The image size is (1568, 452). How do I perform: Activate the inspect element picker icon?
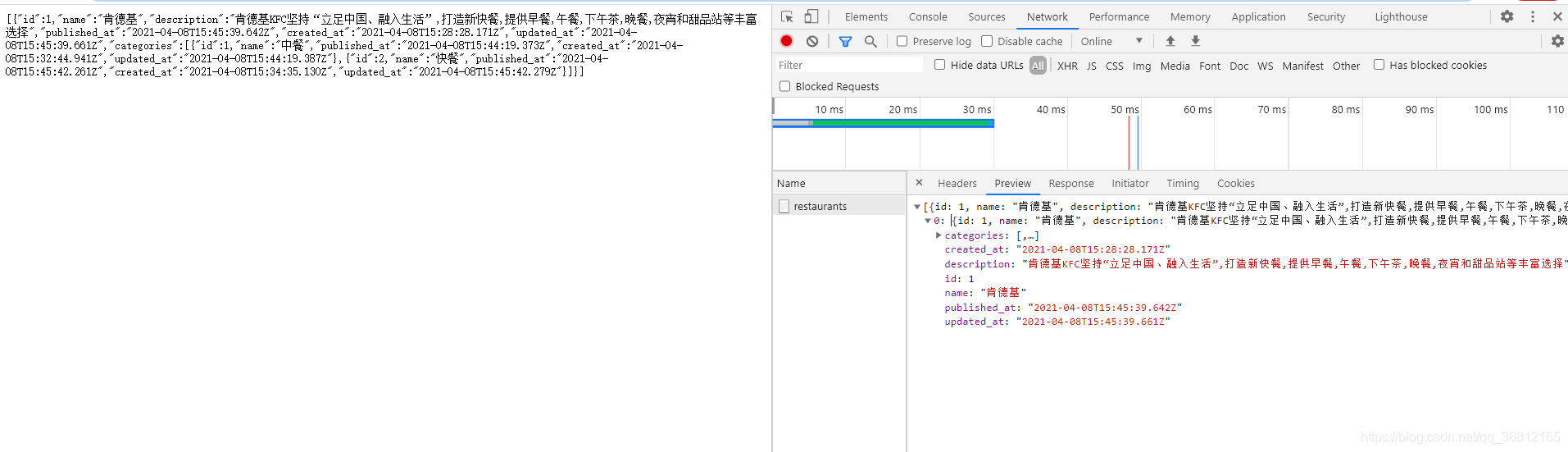point(787,16)
